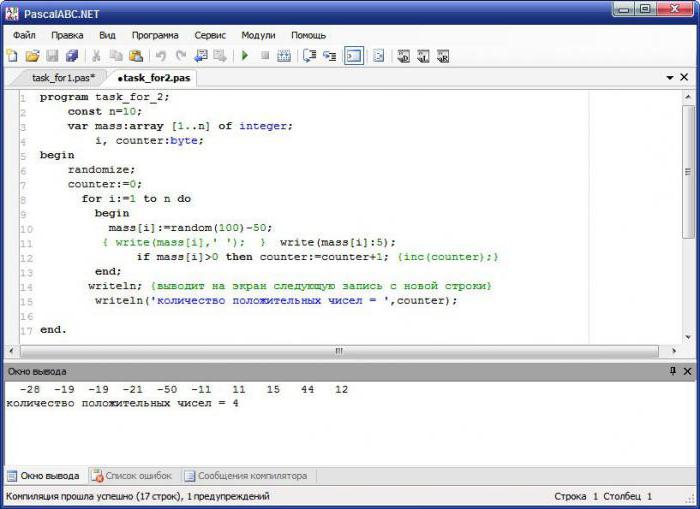Click the Cut scissors icon
Viewport: 700px width, 509px height.
(x=96, y=56)
